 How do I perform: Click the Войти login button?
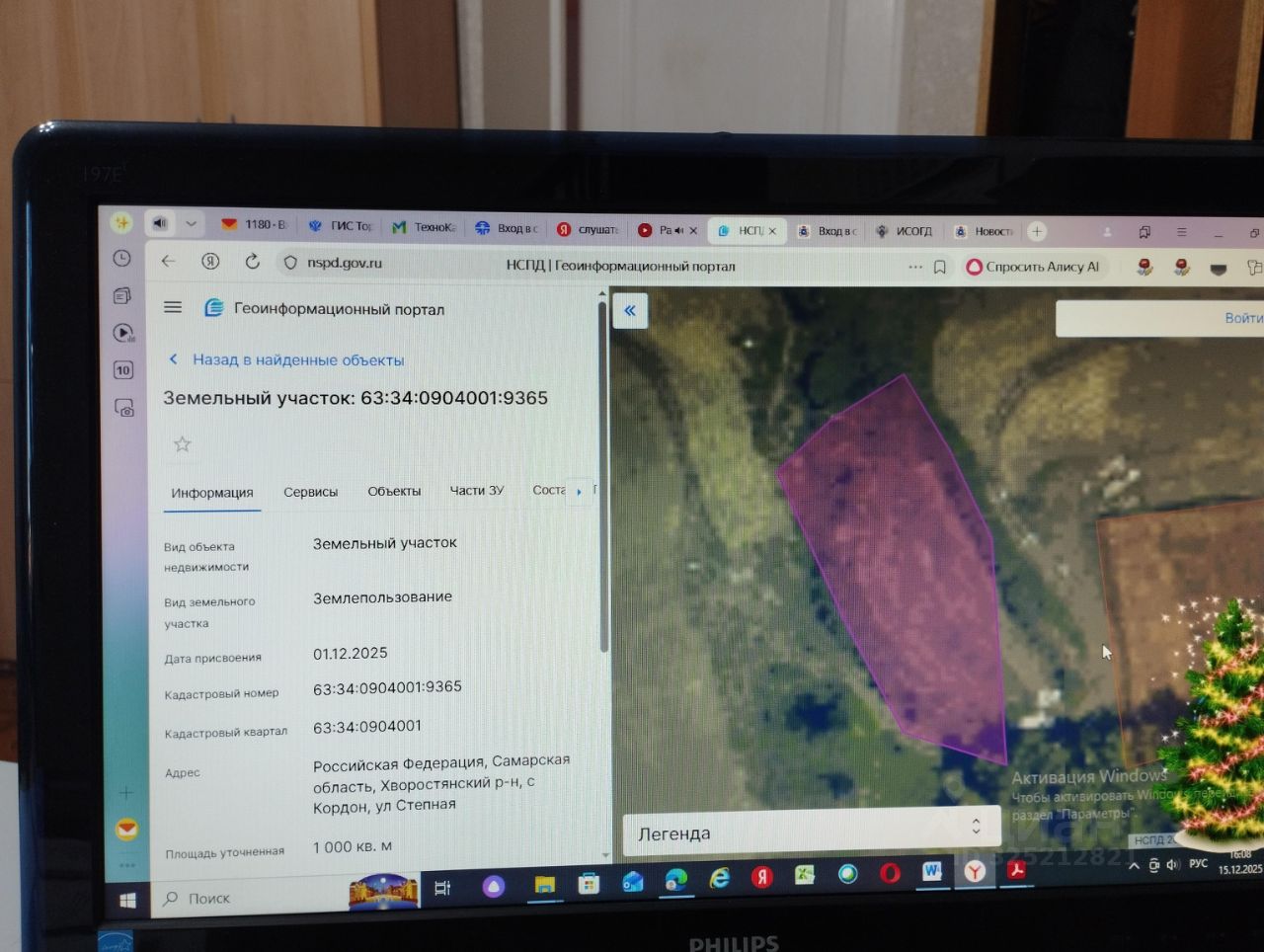pos(1243,318)
